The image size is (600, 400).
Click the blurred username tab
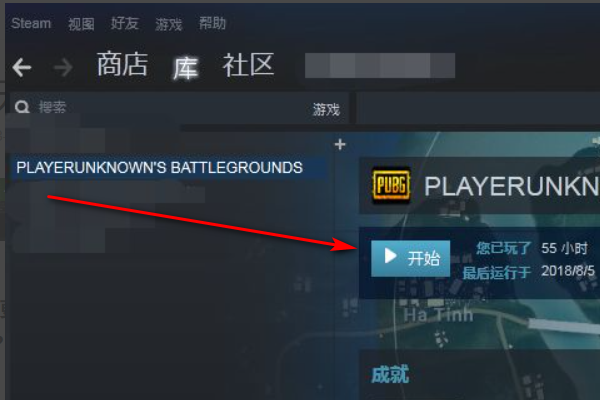tap(380, 65)
